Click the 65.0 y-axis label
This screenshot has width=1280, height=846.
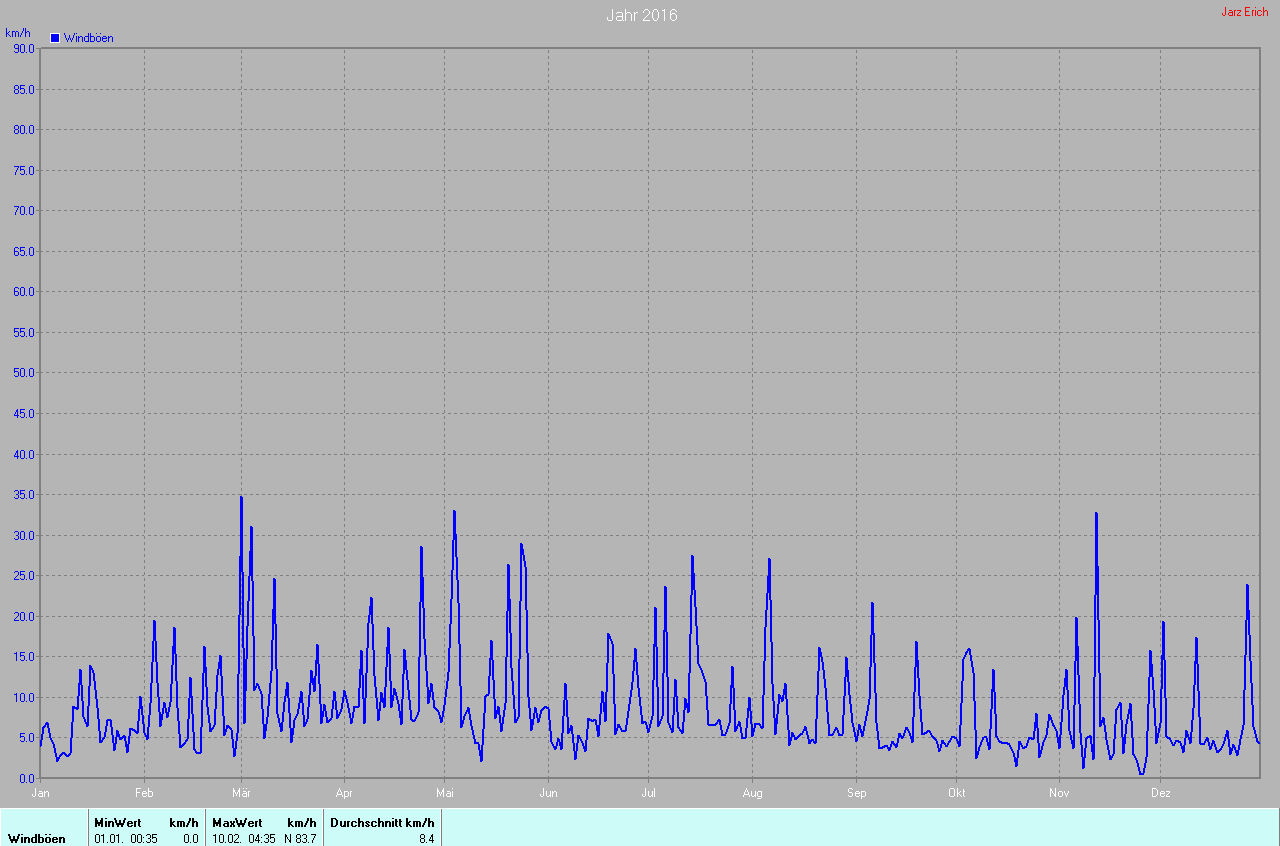coord(24,251)
